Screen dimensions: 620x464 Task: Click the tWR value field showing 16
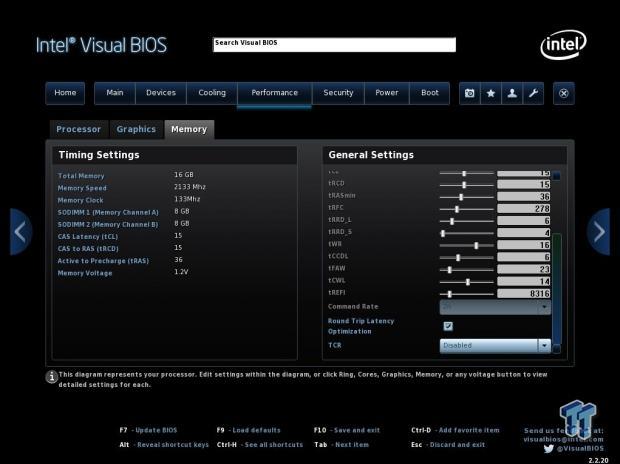pyautogui.click(x=524, y=245)
